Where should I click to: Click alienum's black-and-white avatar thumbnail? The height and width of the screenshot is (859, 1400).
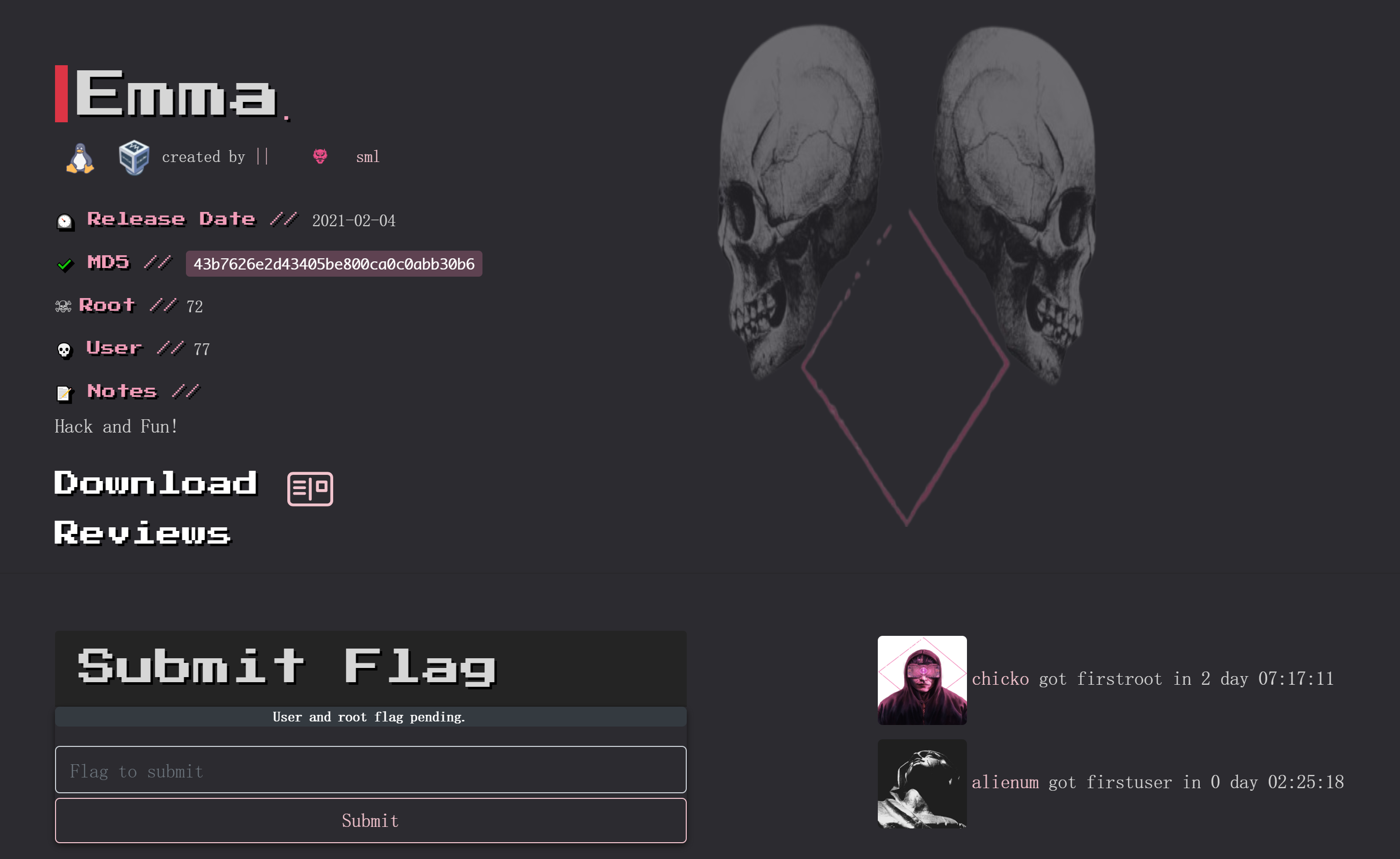pos(922,784)
